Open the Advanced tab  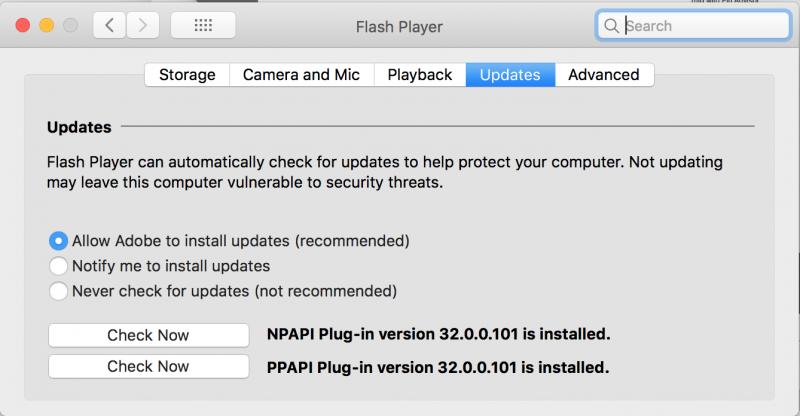pyautogui.click(x=604, y=75)
